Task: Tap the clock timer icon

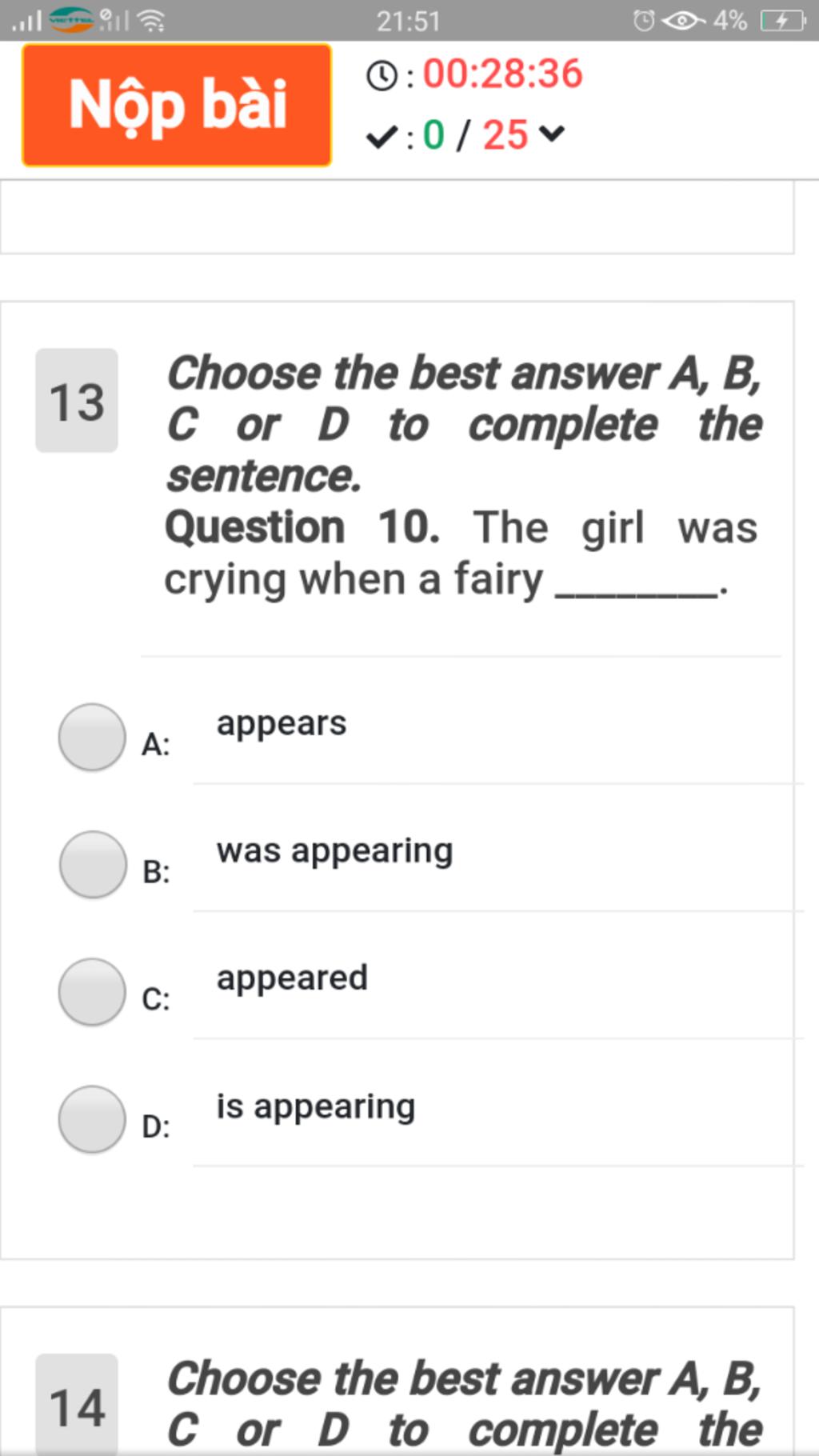Action: tap(382, 76)
